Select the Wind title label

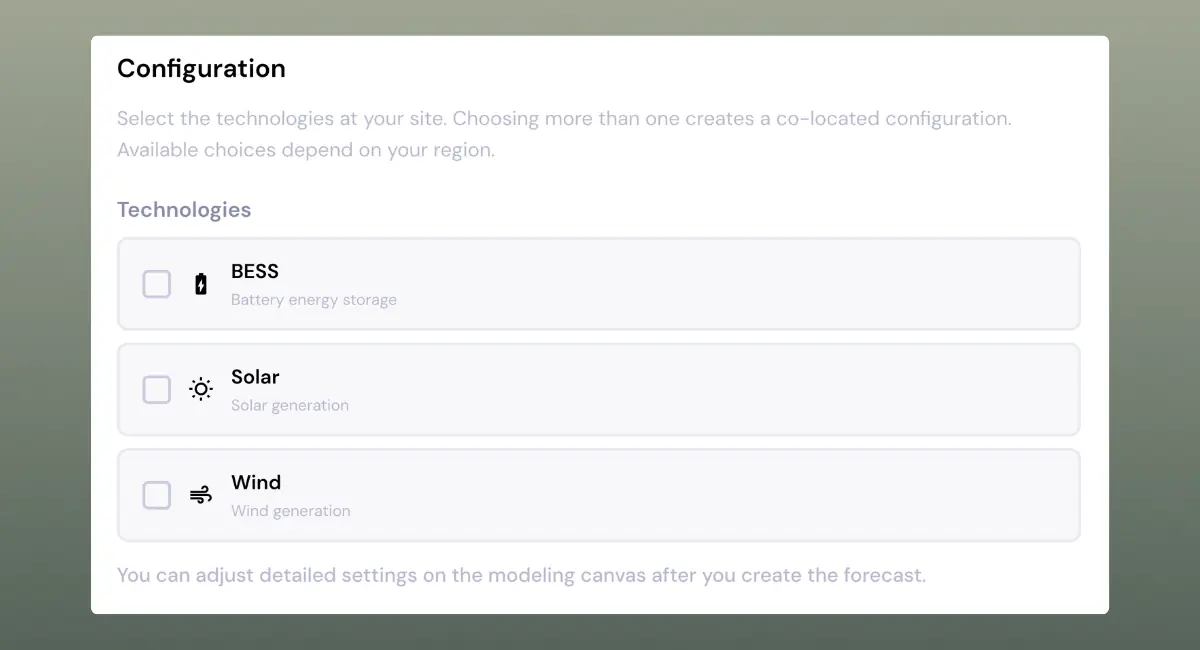(256, 482)
